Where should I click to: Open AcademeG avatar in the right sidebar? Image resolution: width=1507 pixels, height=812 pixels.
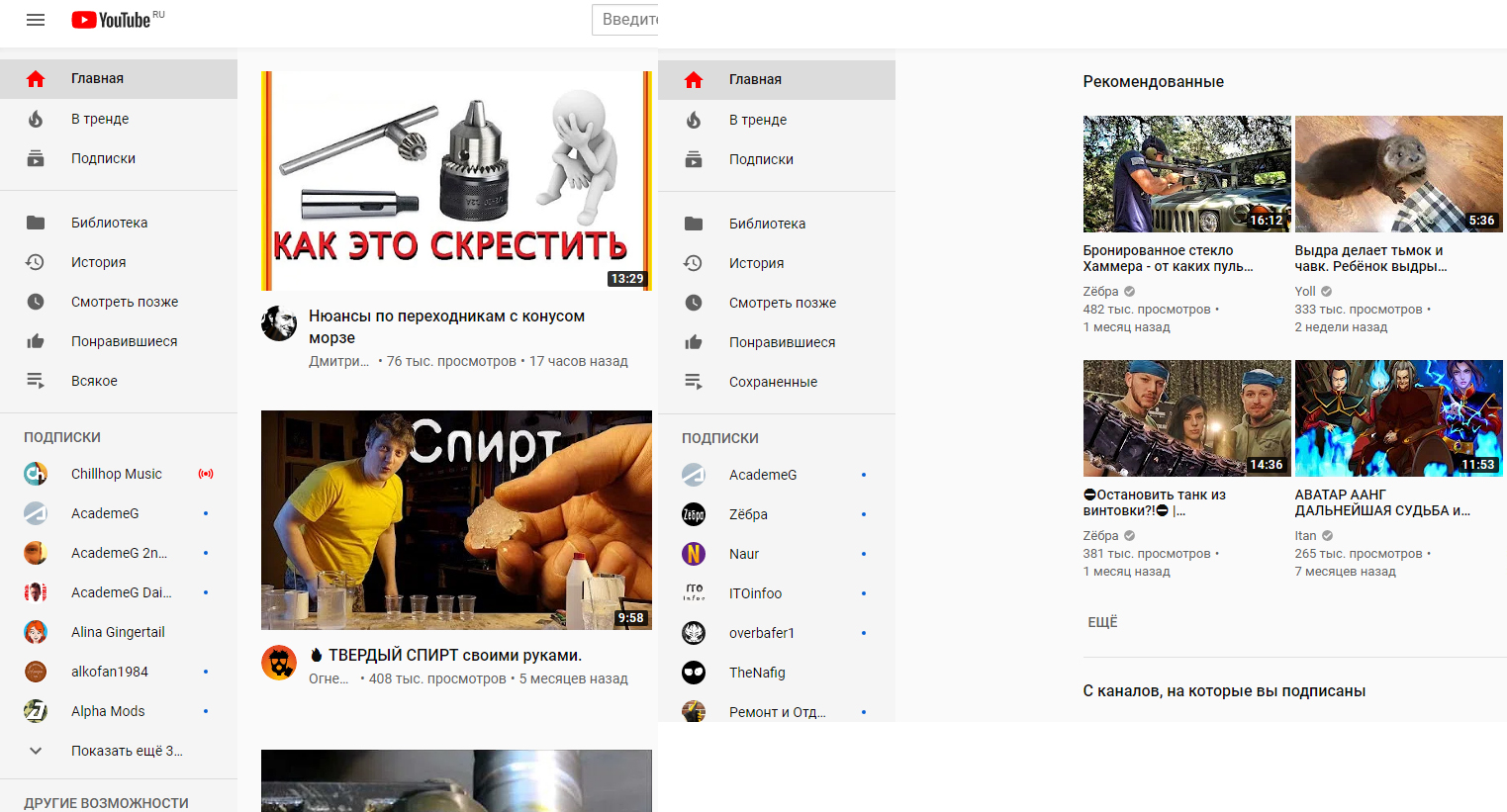coord(694,475)
